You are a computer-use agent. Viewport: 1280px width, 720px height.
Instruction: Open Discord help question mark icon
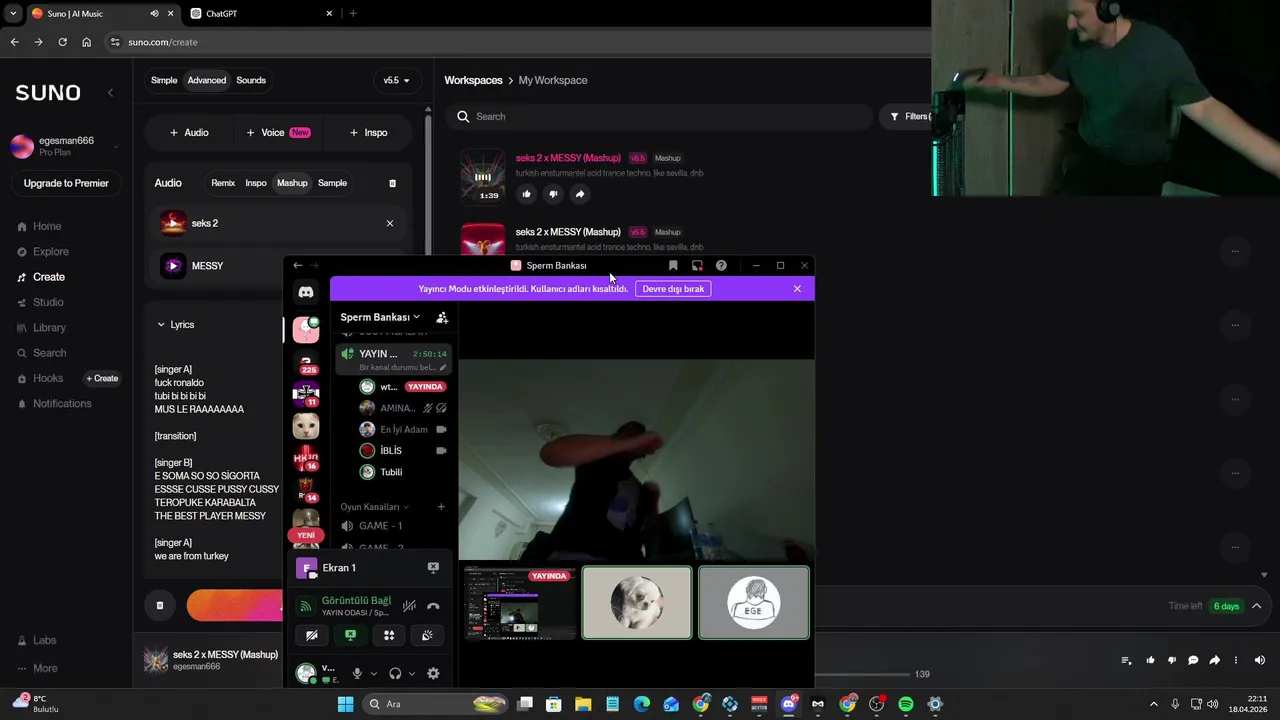(721, 266)
